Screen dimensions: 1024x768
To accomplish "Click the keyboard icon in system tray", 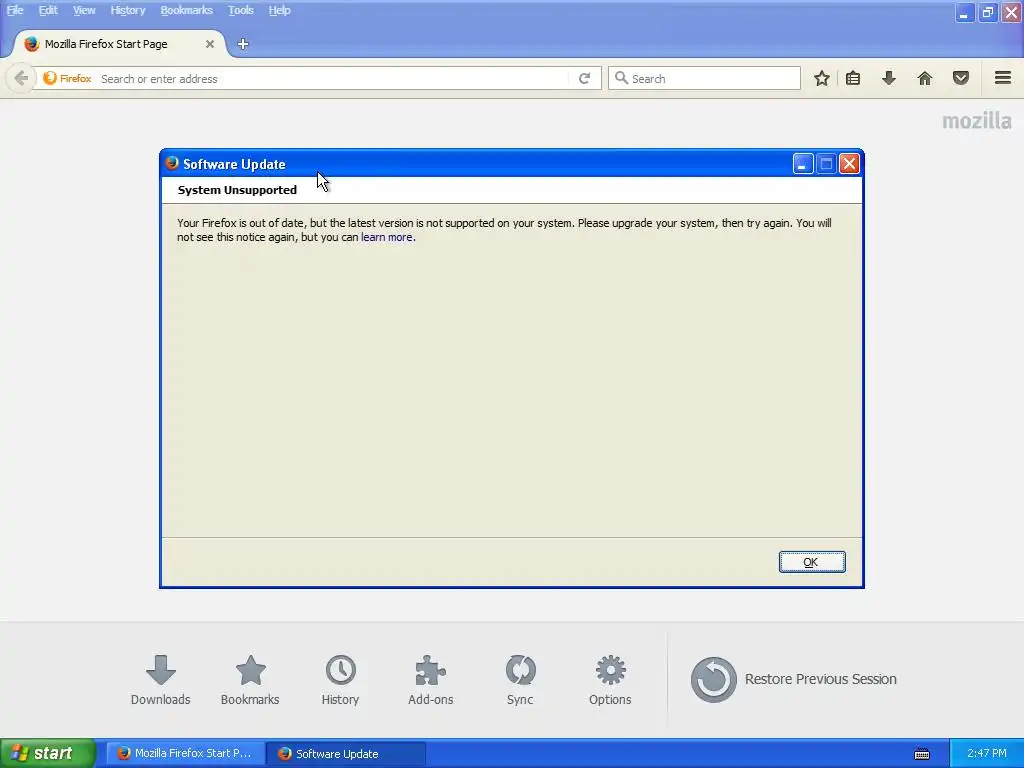I will pos(921,754).
